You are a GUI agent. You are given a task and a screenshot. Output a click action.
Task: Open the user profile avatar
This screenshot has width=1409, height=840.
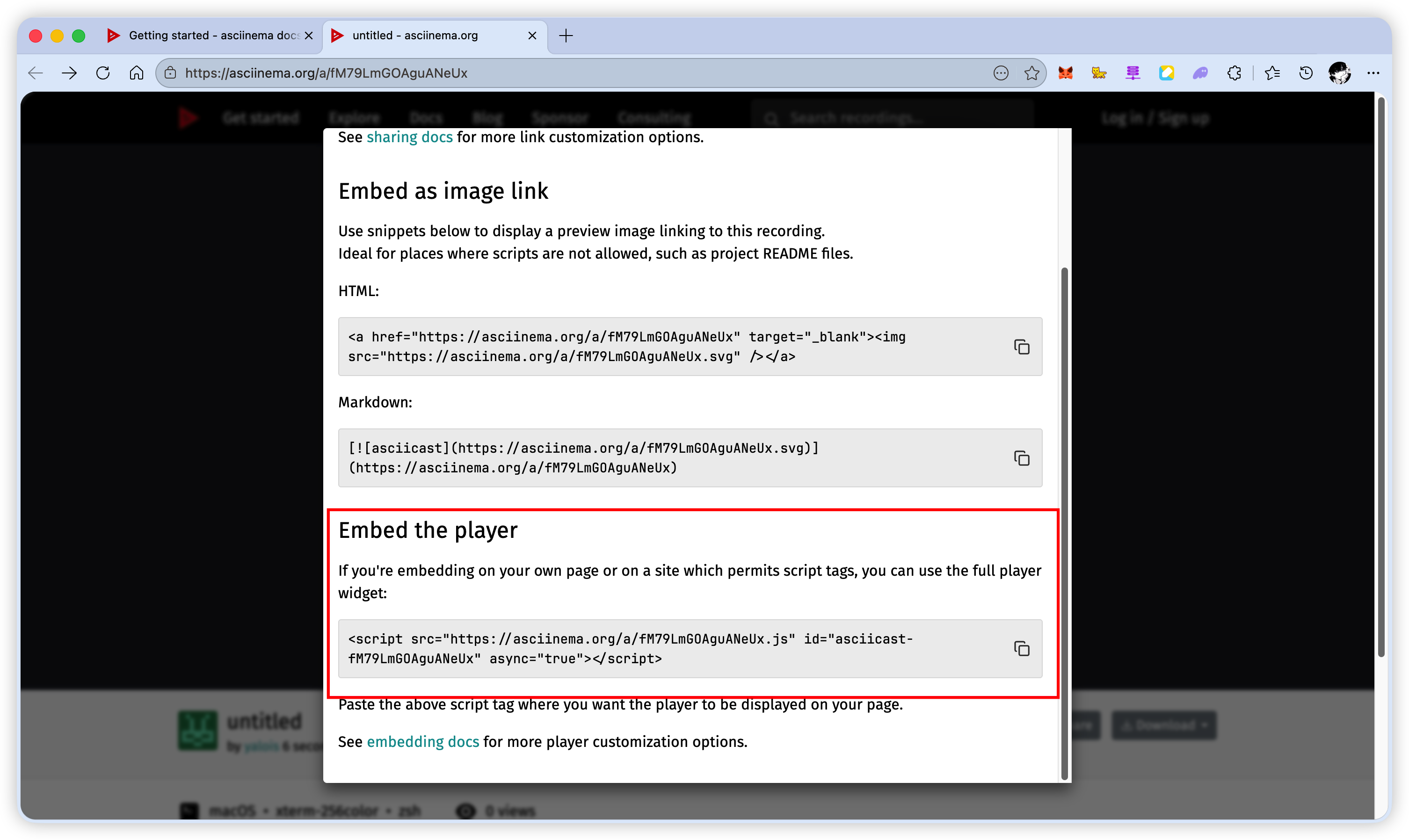click(1339, 73)
